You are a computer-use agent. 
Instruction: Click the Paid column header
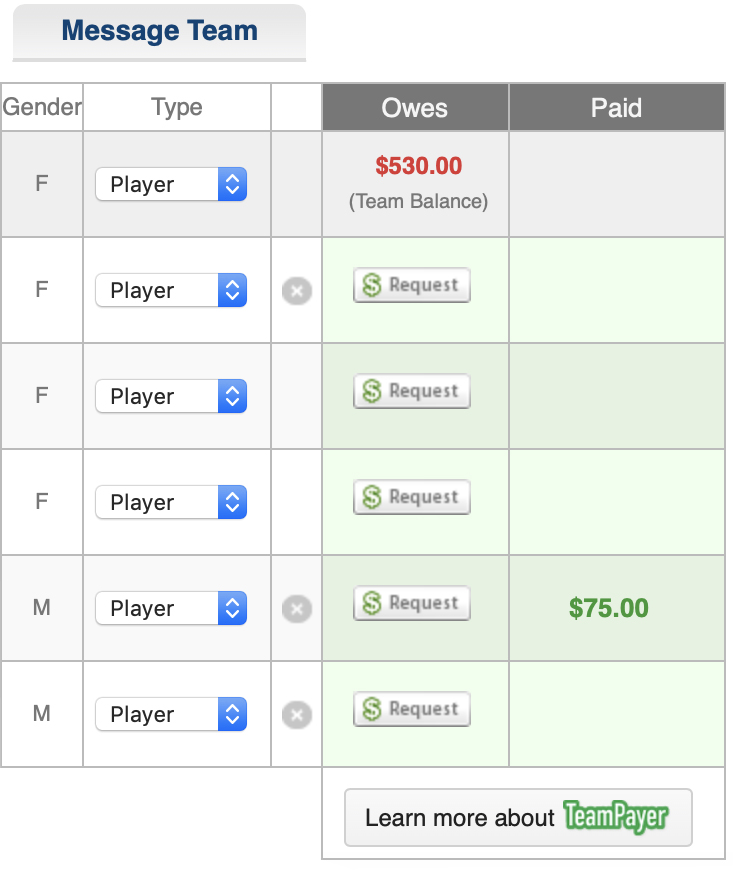[x=616, y=108]
